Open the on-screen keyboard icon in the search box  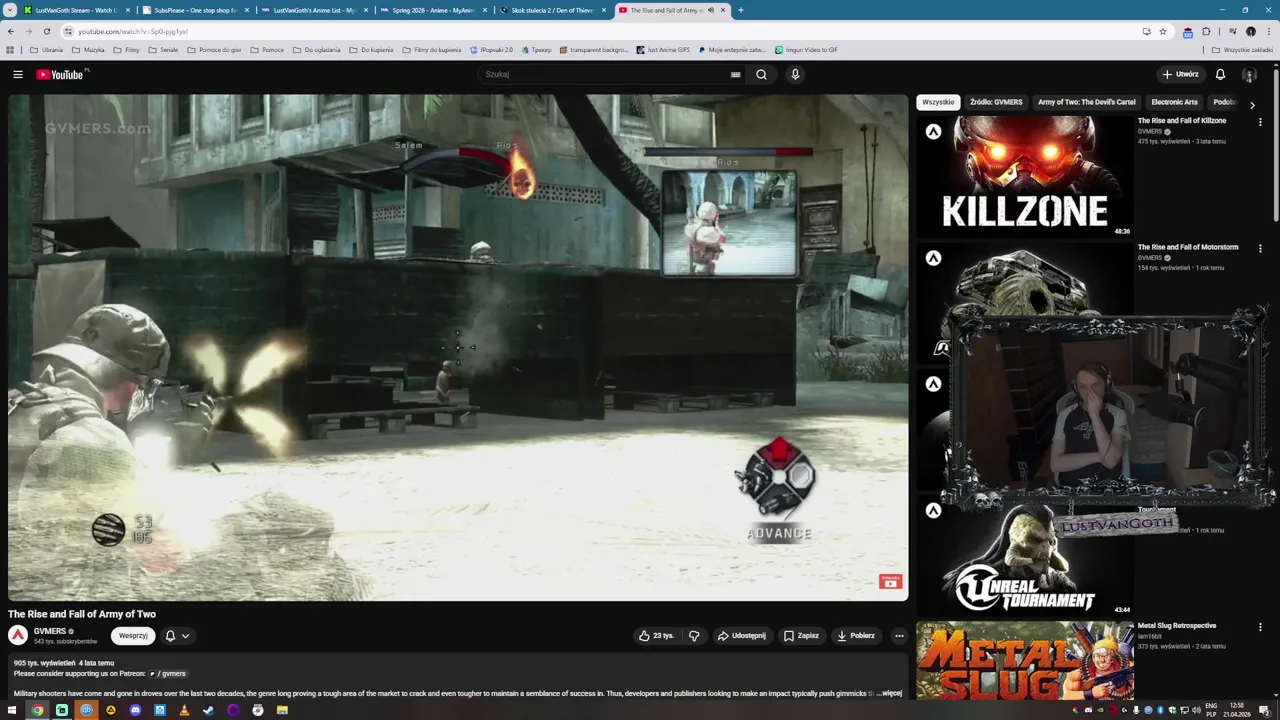coord(735,74)
